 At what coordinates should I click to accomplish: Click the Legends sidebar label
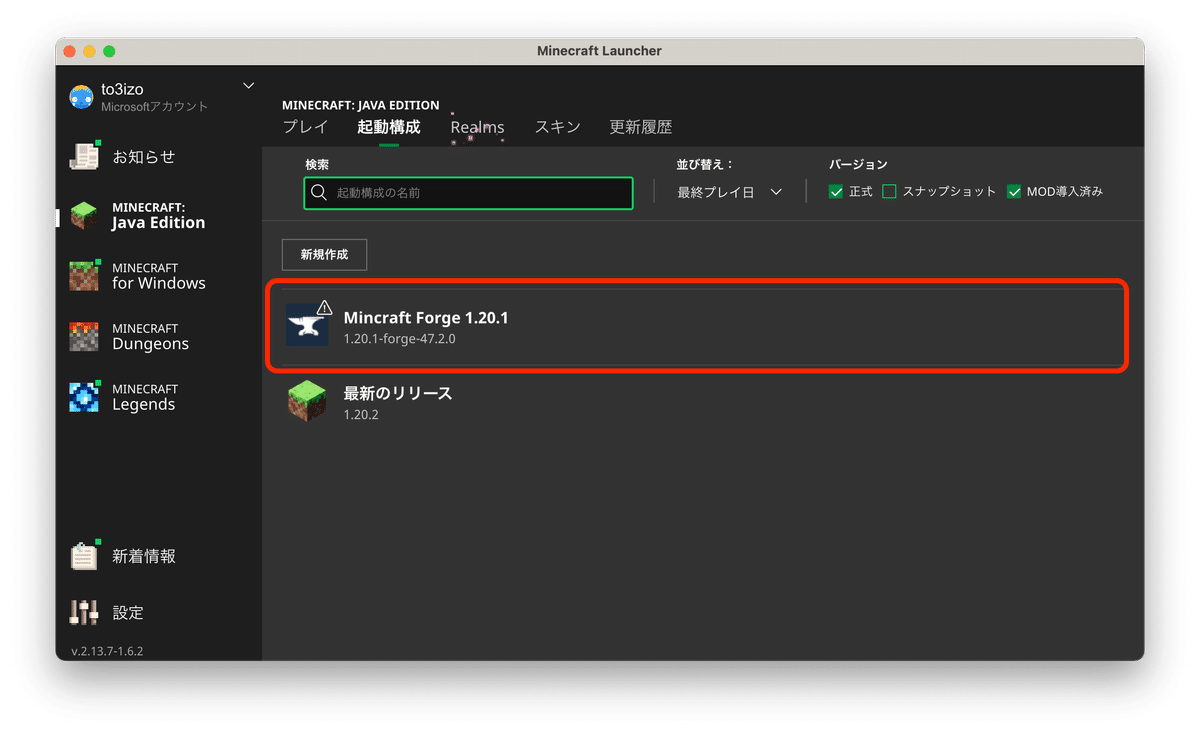click(143, 404)
